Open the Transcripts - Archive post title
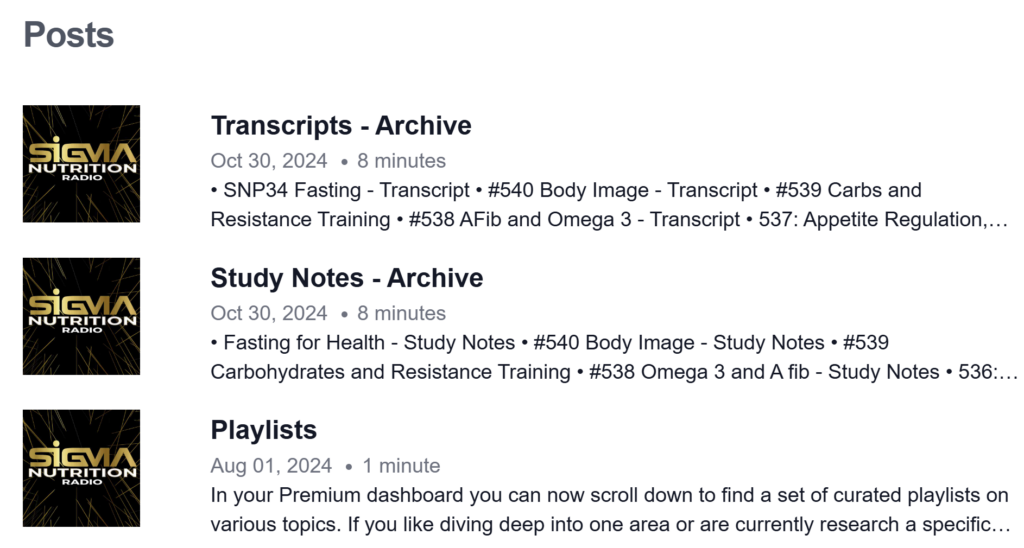This screenshot has width=1024, height=548. coord(341,126)
